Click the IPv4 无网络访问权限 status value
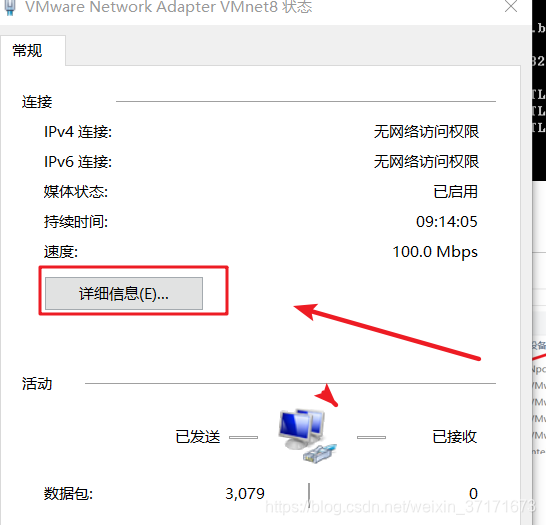Viewport: 546px width, 525px height. (426, 132)
